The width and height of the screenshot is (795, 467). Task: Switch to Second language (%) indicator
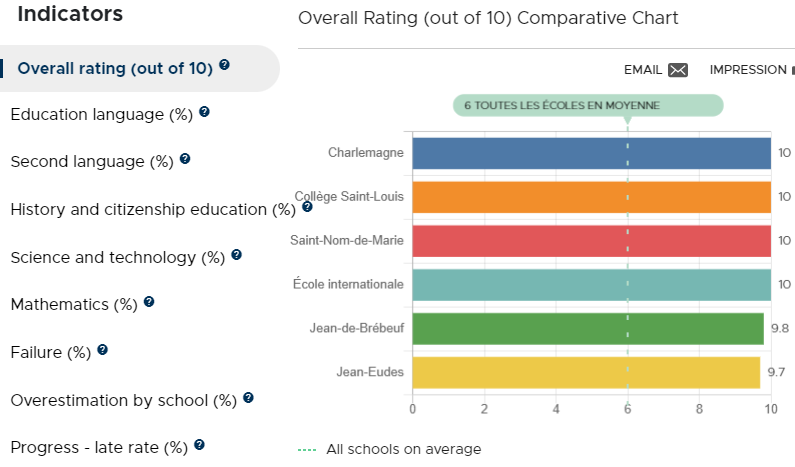click(92, 162)
